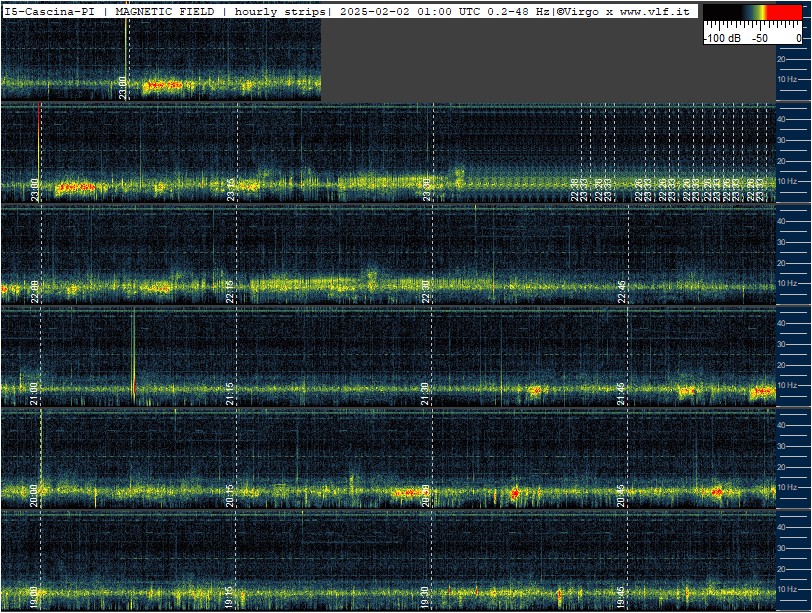
Task: Click the MAGNETIC FIELD text in header
Action: [165, 11]
